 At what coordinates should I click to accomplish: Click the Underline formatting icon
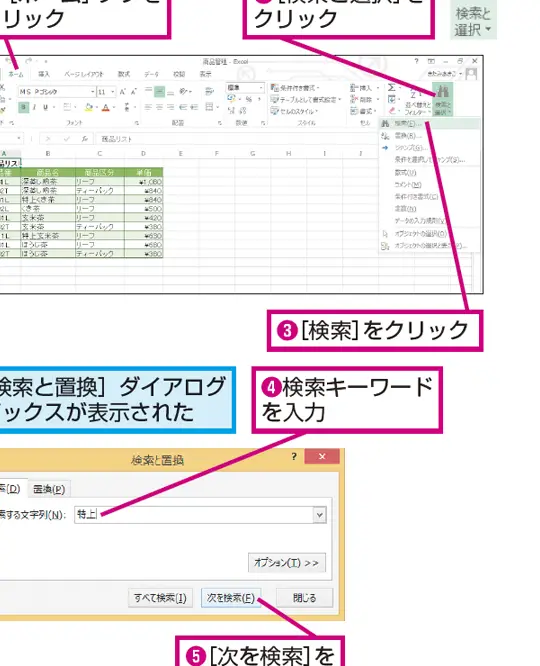(x=45, y=107)
